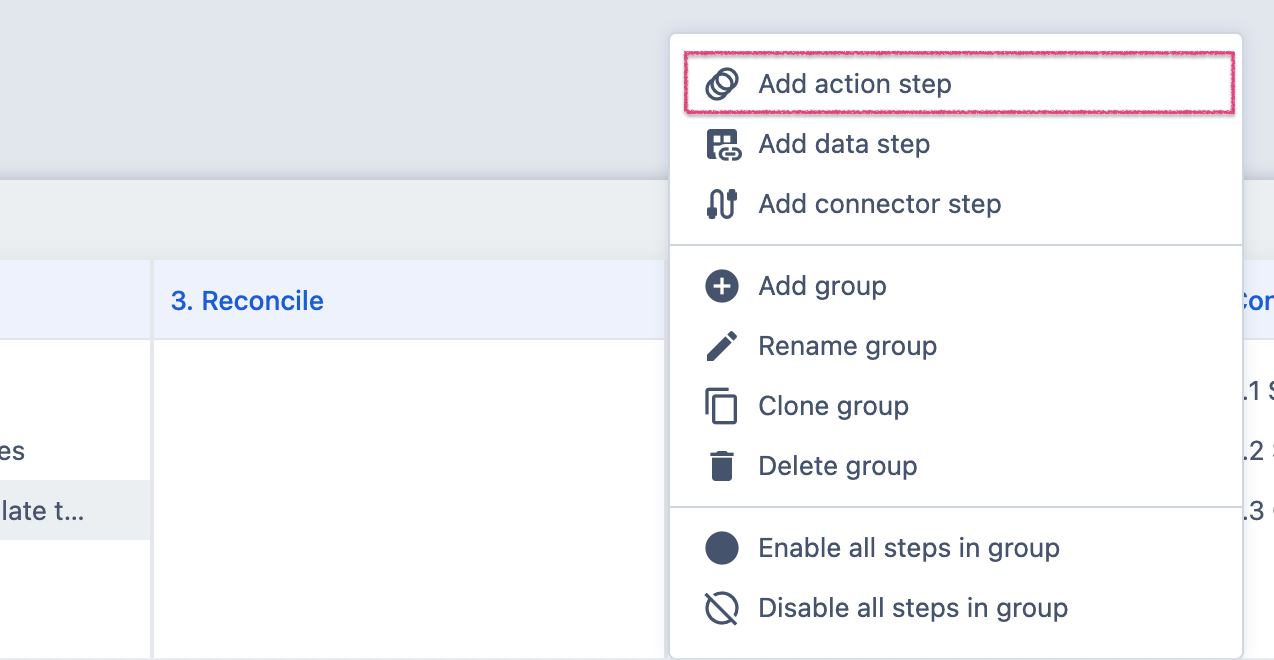Click the connector step plug icon
Image resolution: width=1274 pixels, height=660 pixels.
click(x=721, y=204)
